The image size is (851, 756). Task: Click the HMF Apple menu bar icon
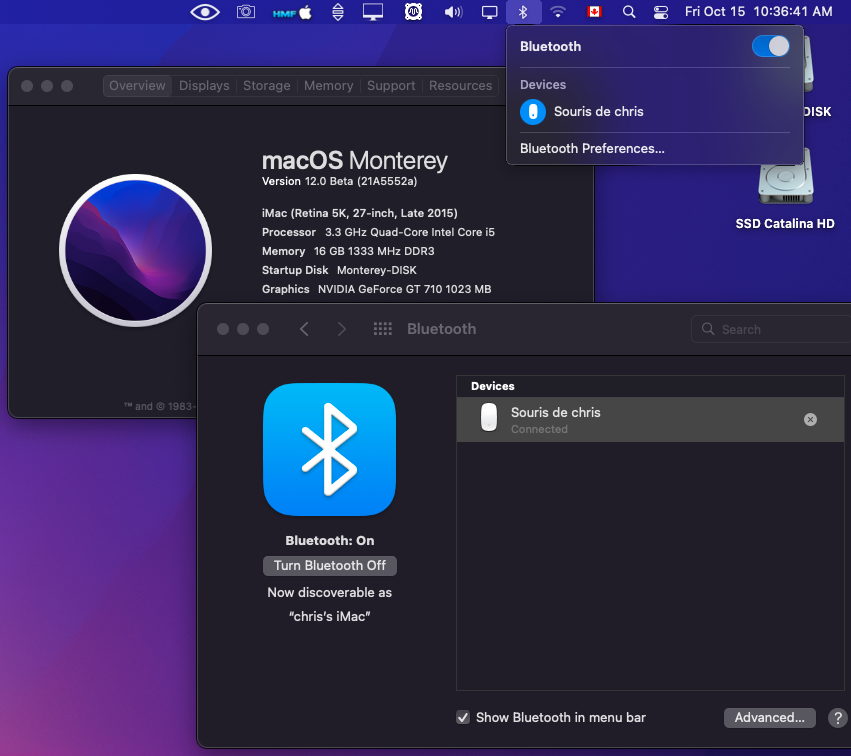292,12
